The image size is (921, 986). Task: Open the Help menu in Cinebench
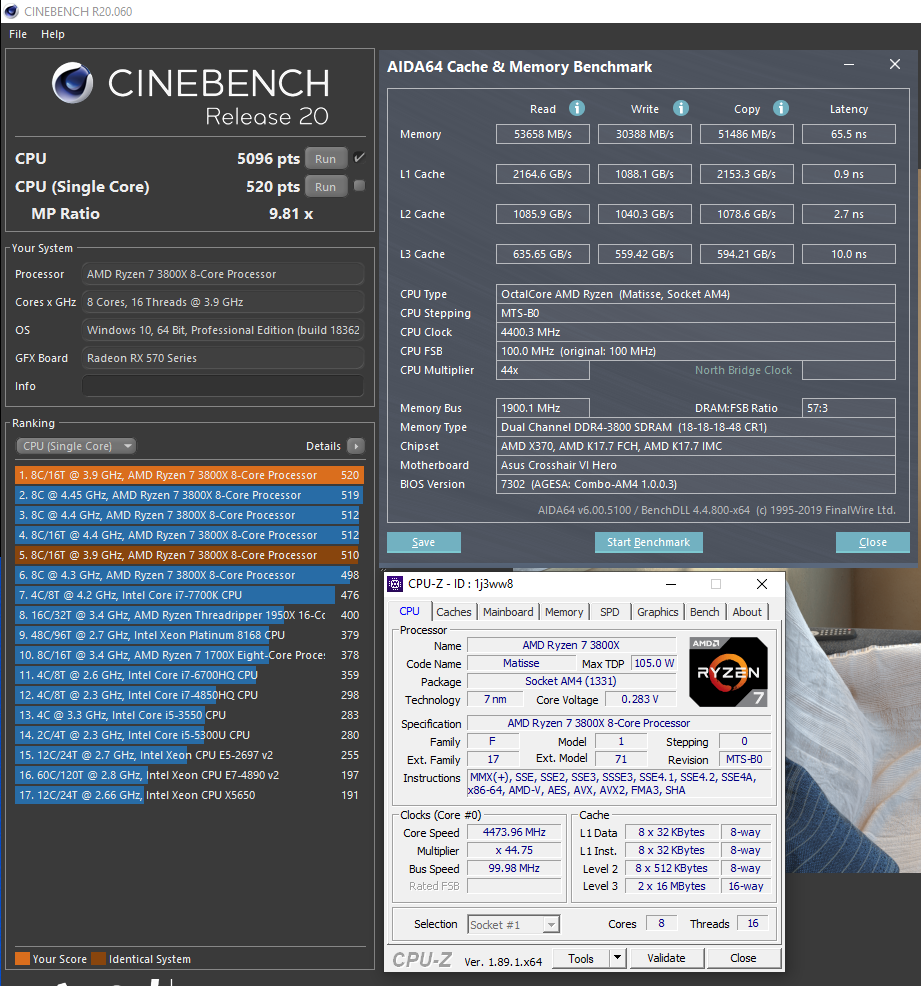point(53,34)
